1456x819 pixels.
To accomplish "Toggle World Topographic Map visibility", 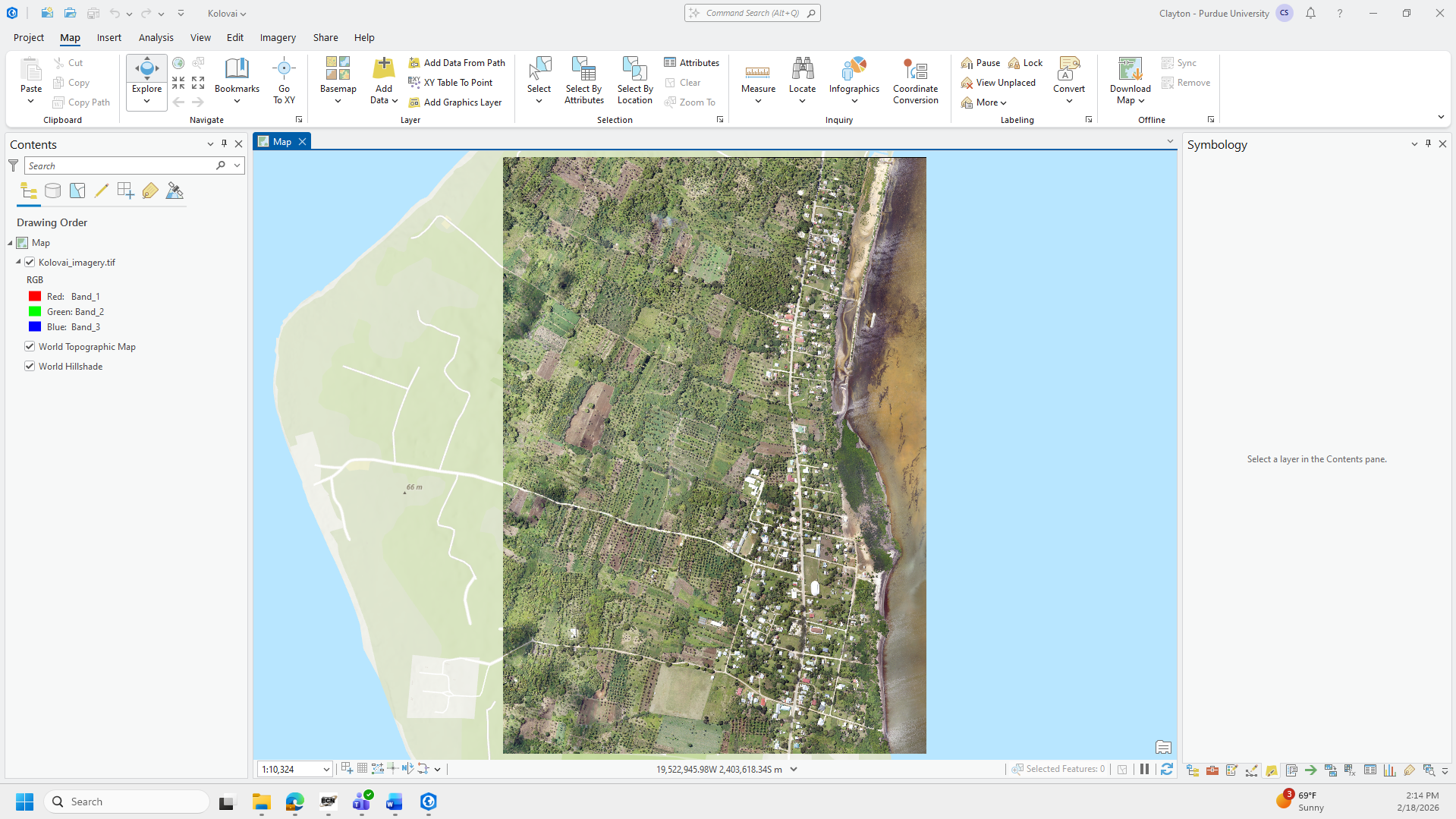I will 30,347.
